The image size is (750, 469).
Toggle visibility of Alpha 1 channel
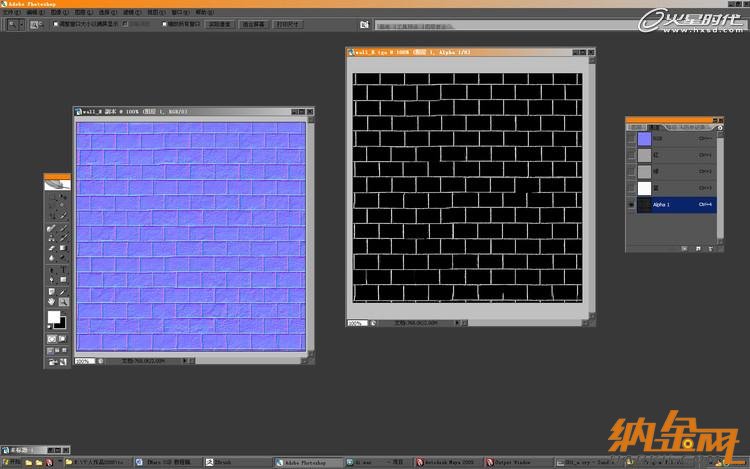tap(630, 204)
